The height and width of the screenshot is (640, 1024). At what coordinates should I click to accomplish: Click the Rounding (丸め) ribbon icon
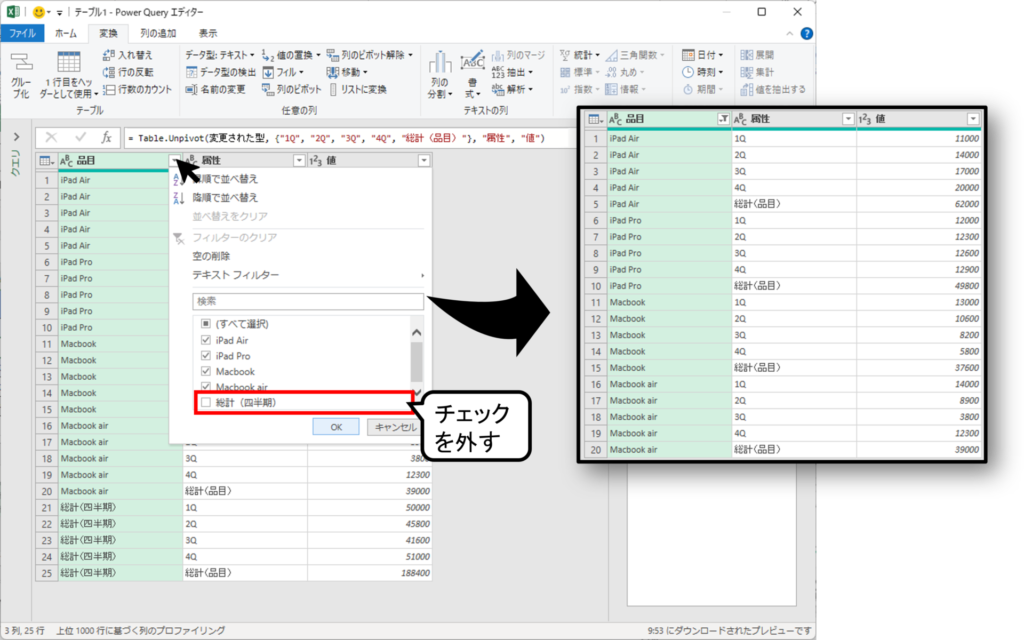(624, 72)
